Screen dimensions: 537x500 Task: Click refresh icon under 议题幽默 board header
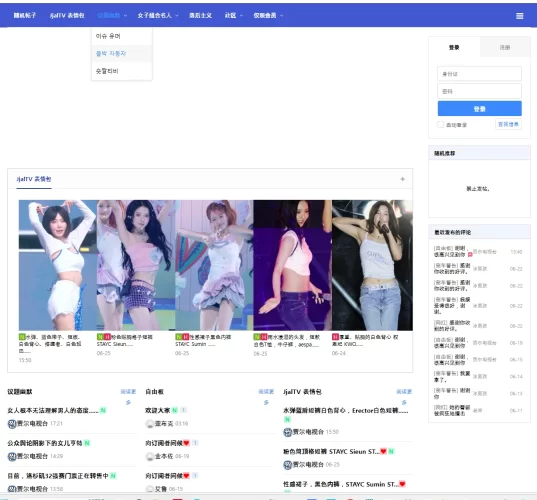128,402
